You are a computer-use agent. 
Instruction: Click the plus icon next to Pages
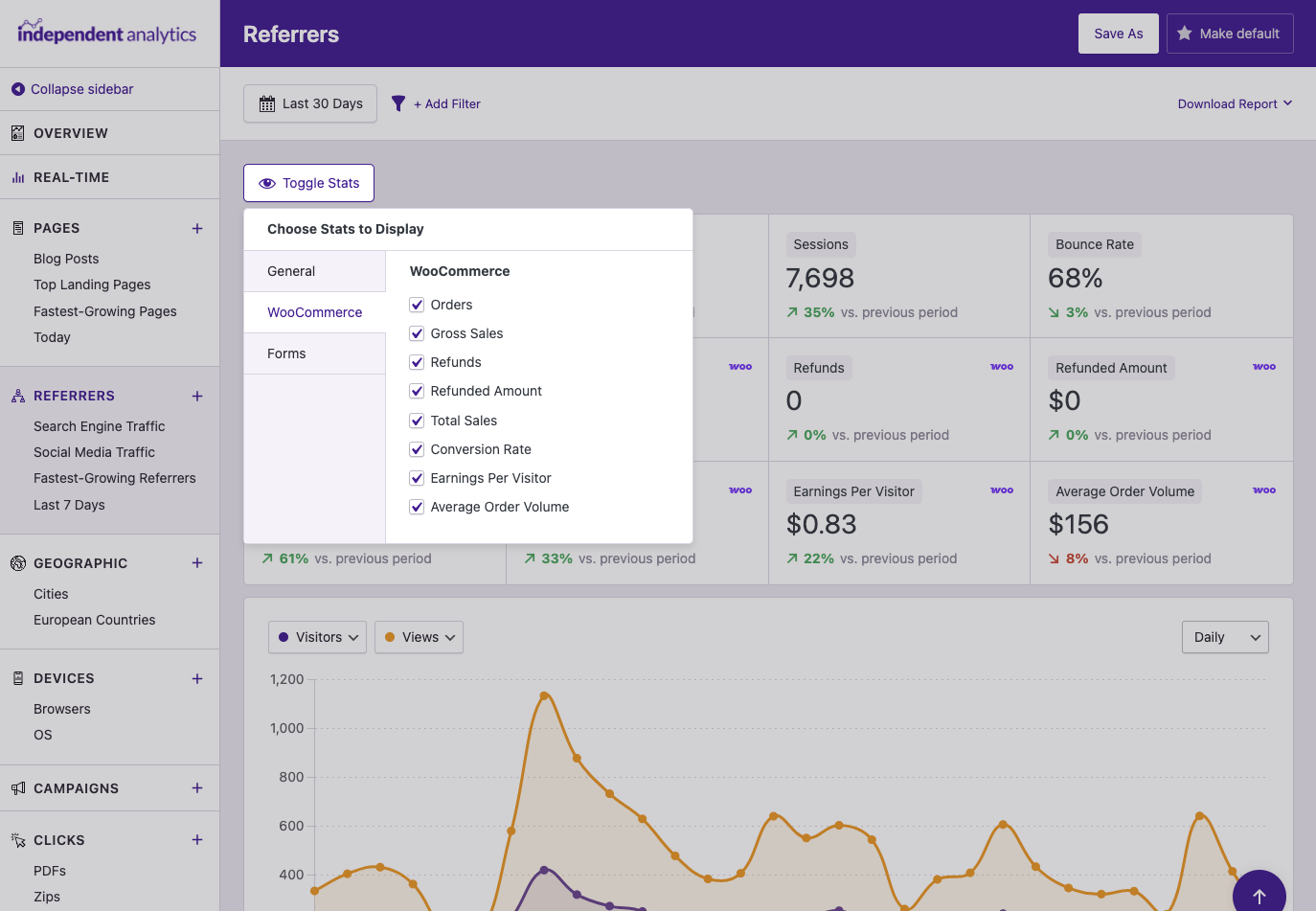pyautogui.click(x=197, y=228)
